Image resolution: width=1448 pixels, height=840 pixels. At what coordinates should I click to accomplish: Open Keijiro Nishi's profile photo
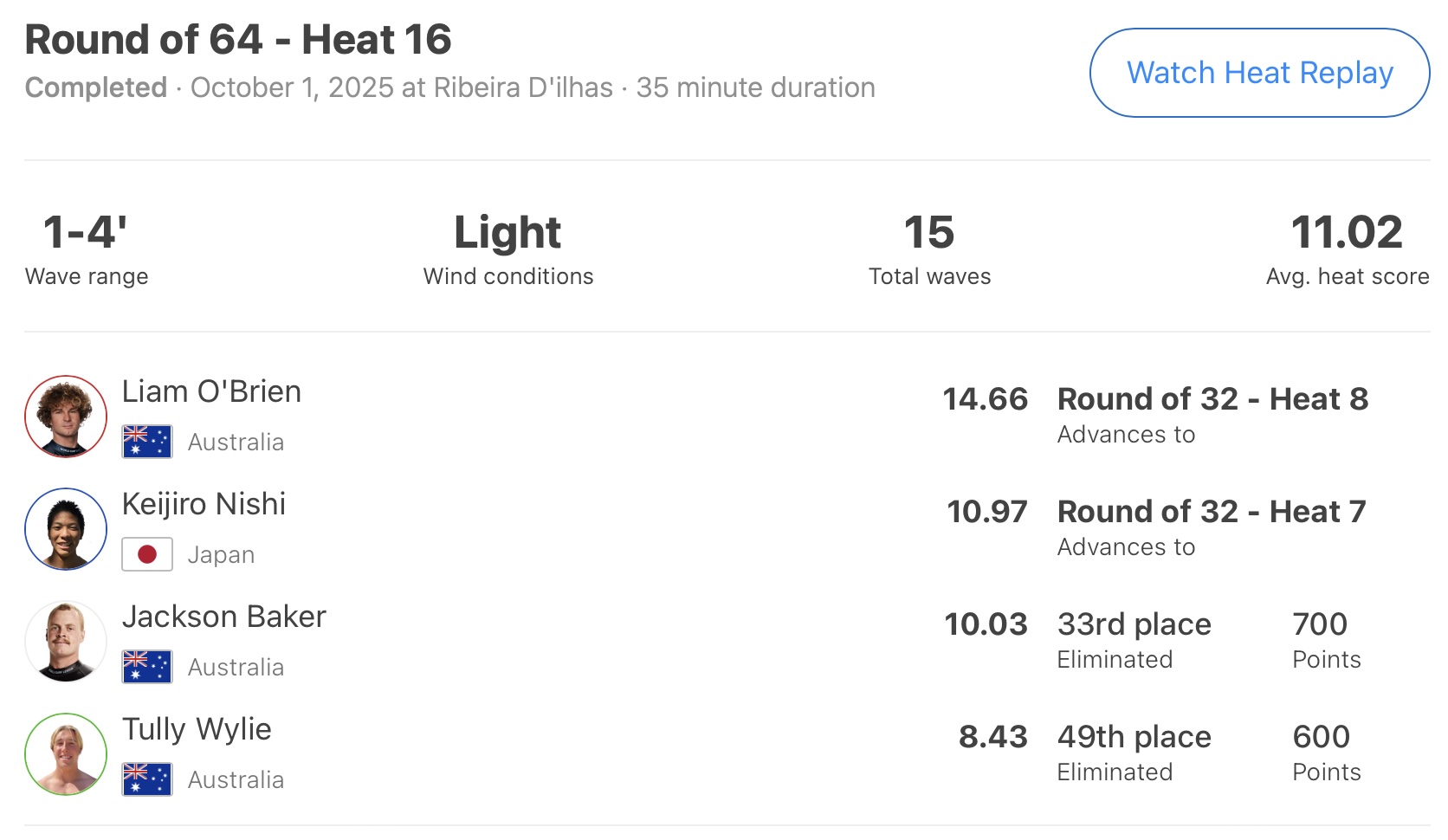tap(66, 529)
